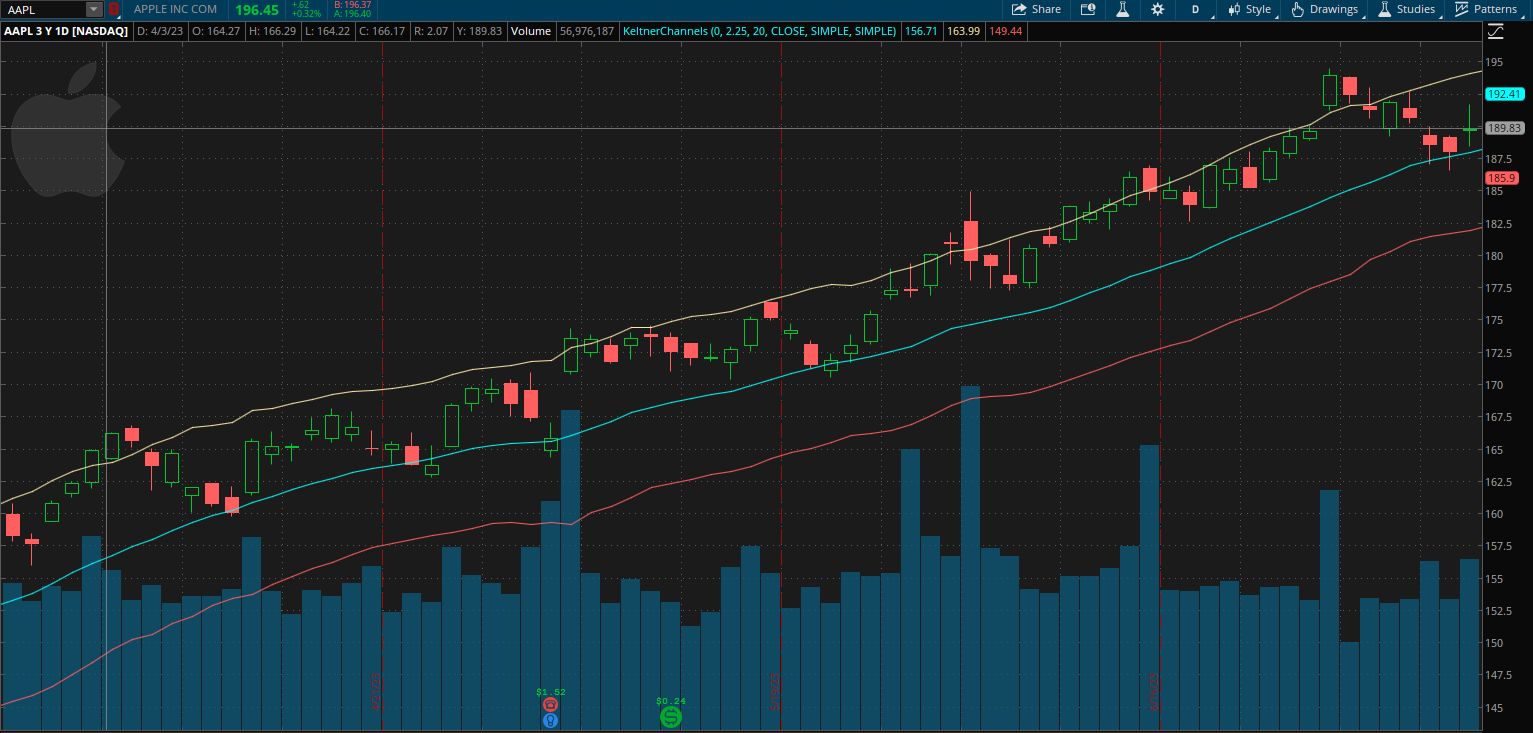The height and width of the screenshot is (733, 1533).
Task: Open the Style dropdown menu
Action: 1250,9
